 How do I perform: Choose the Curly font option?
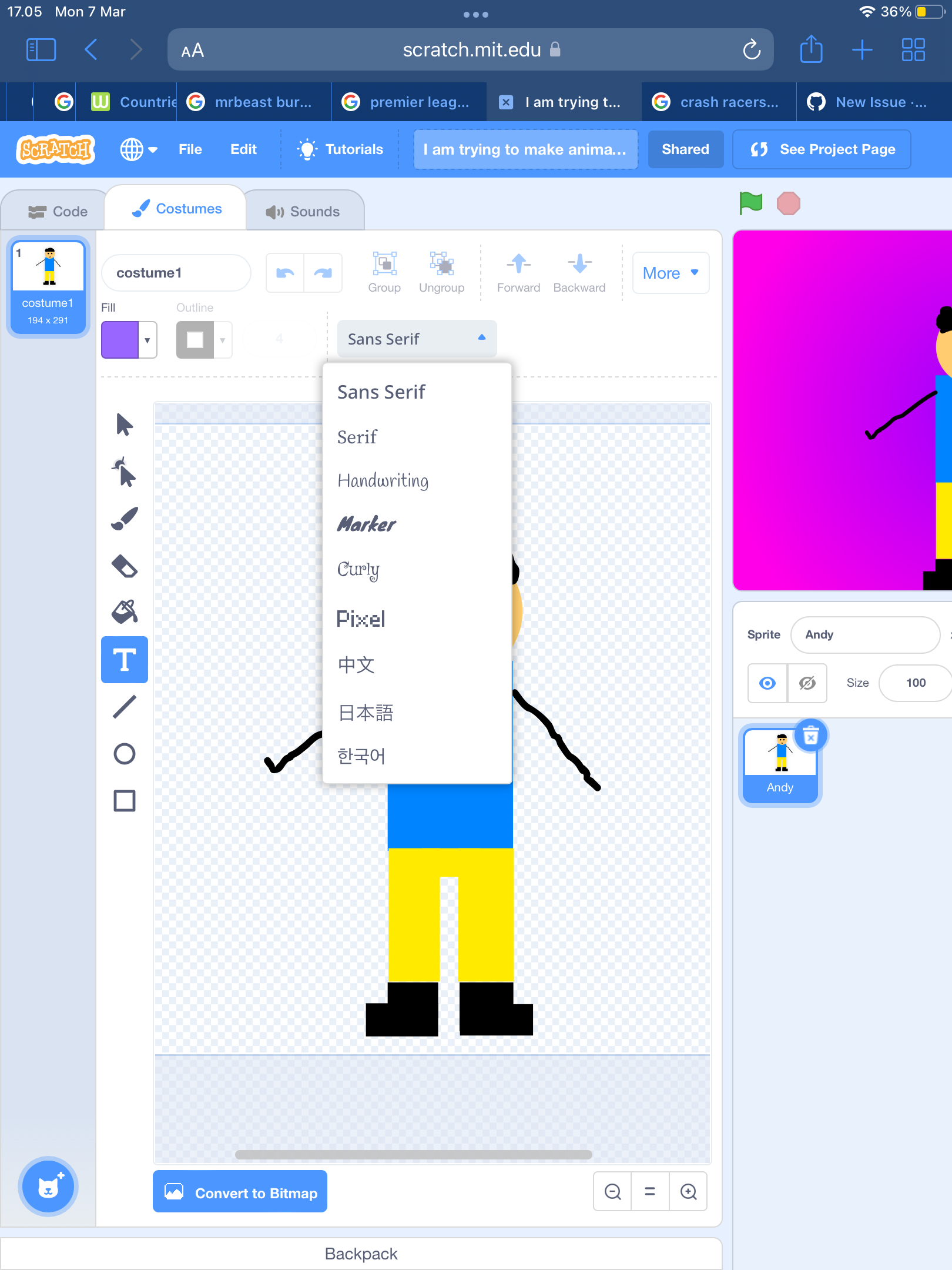(358, 569)
